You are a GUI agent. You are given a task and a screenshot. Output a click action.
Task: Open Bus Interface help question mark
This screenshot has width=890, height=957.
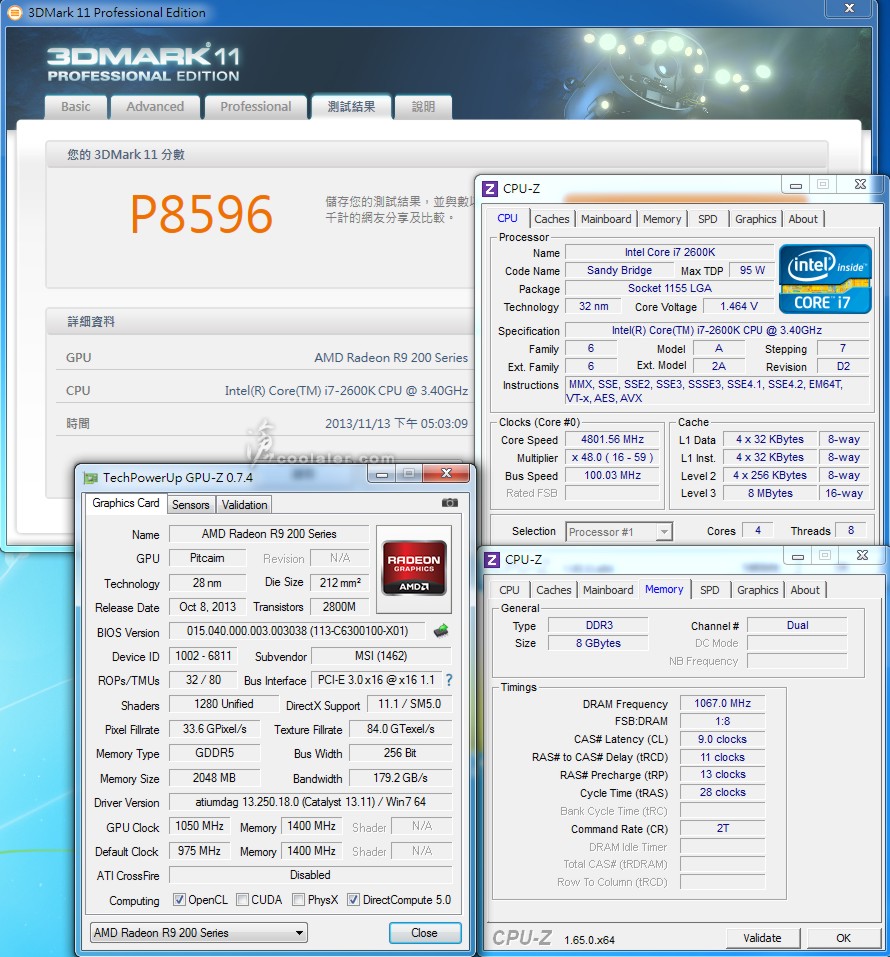pyautogui.click(x=449, y=680)
